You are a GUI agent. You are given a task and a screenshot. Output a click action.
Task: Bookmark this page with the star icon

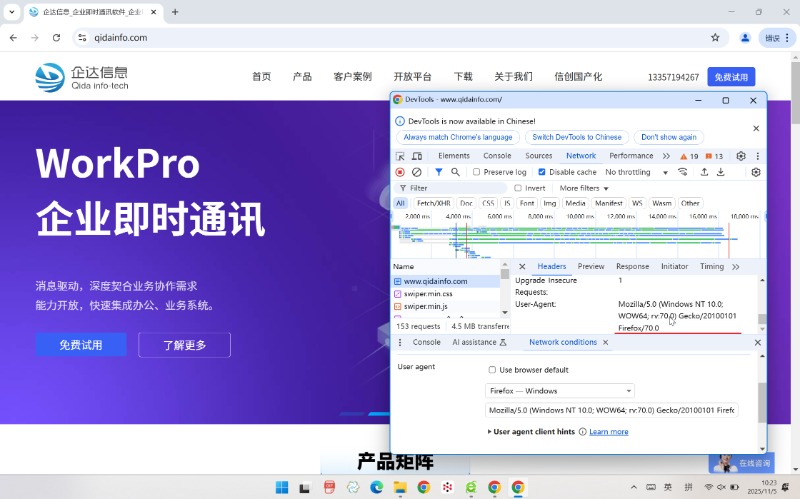pos(715,37)
